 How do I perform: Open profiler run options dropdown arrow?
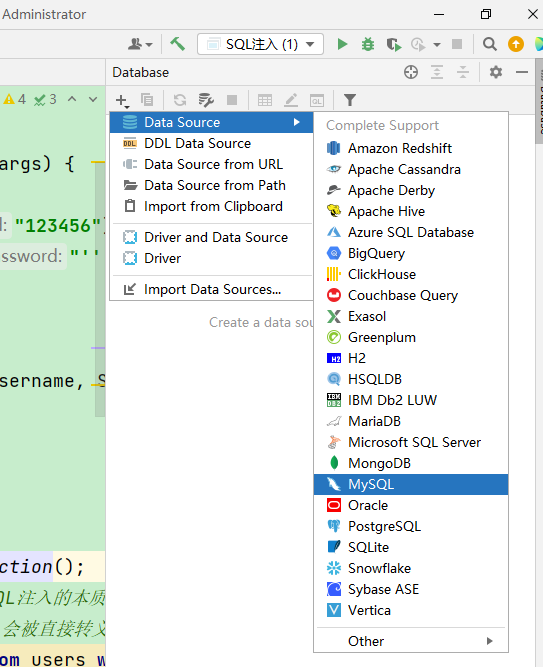437,44
